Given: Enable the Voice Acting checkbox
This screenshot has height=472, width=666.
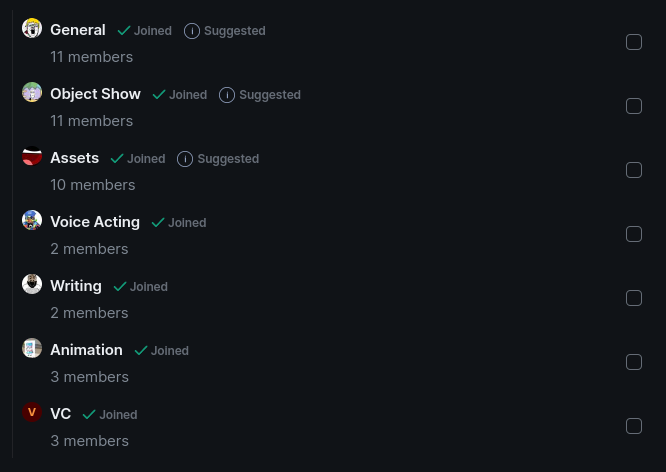Looking at the screenshot, I should point(634,234).
